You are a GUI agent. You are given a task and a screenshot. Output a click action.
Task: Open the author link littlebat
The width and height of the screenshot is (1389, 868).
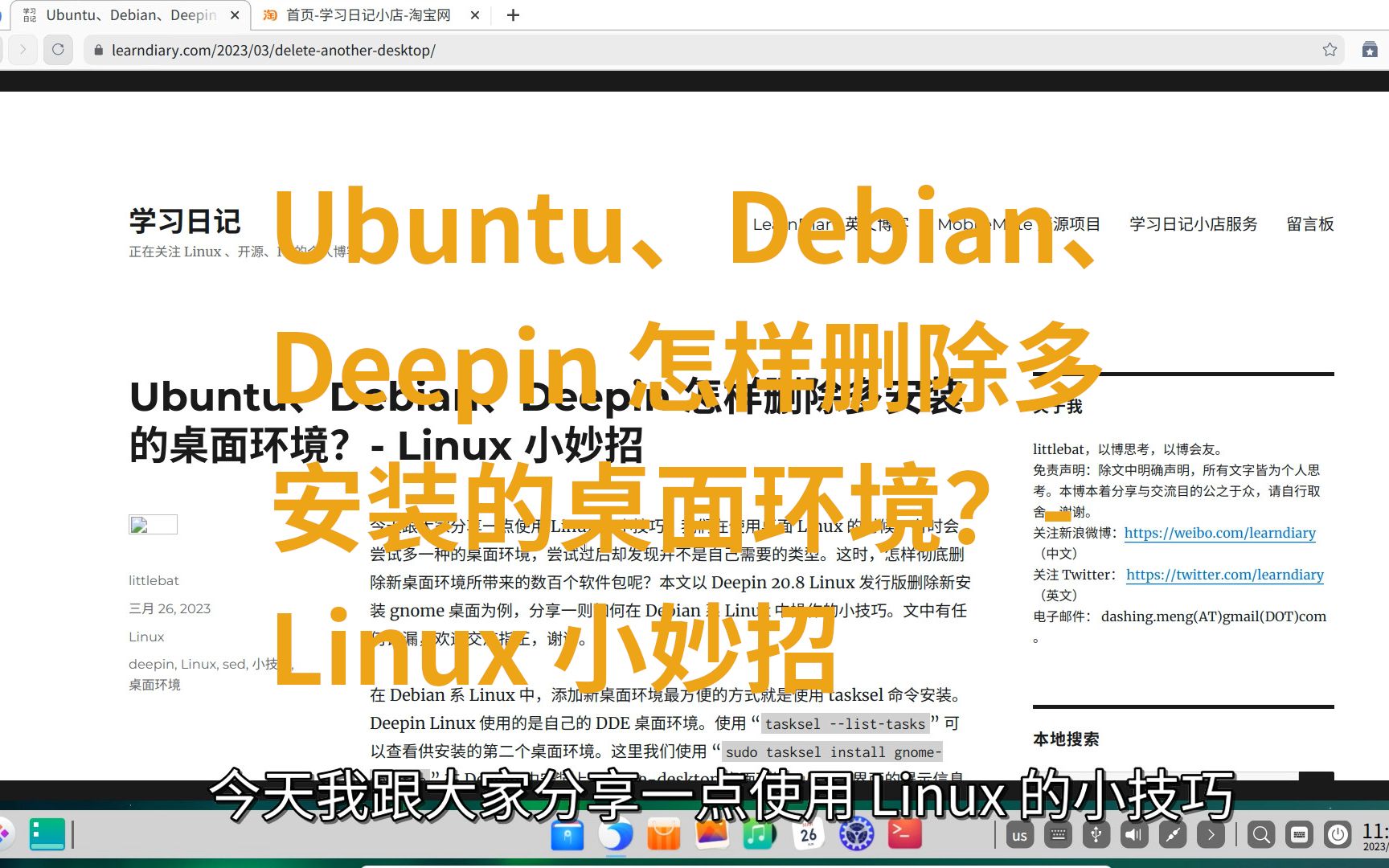pos(154,580)
